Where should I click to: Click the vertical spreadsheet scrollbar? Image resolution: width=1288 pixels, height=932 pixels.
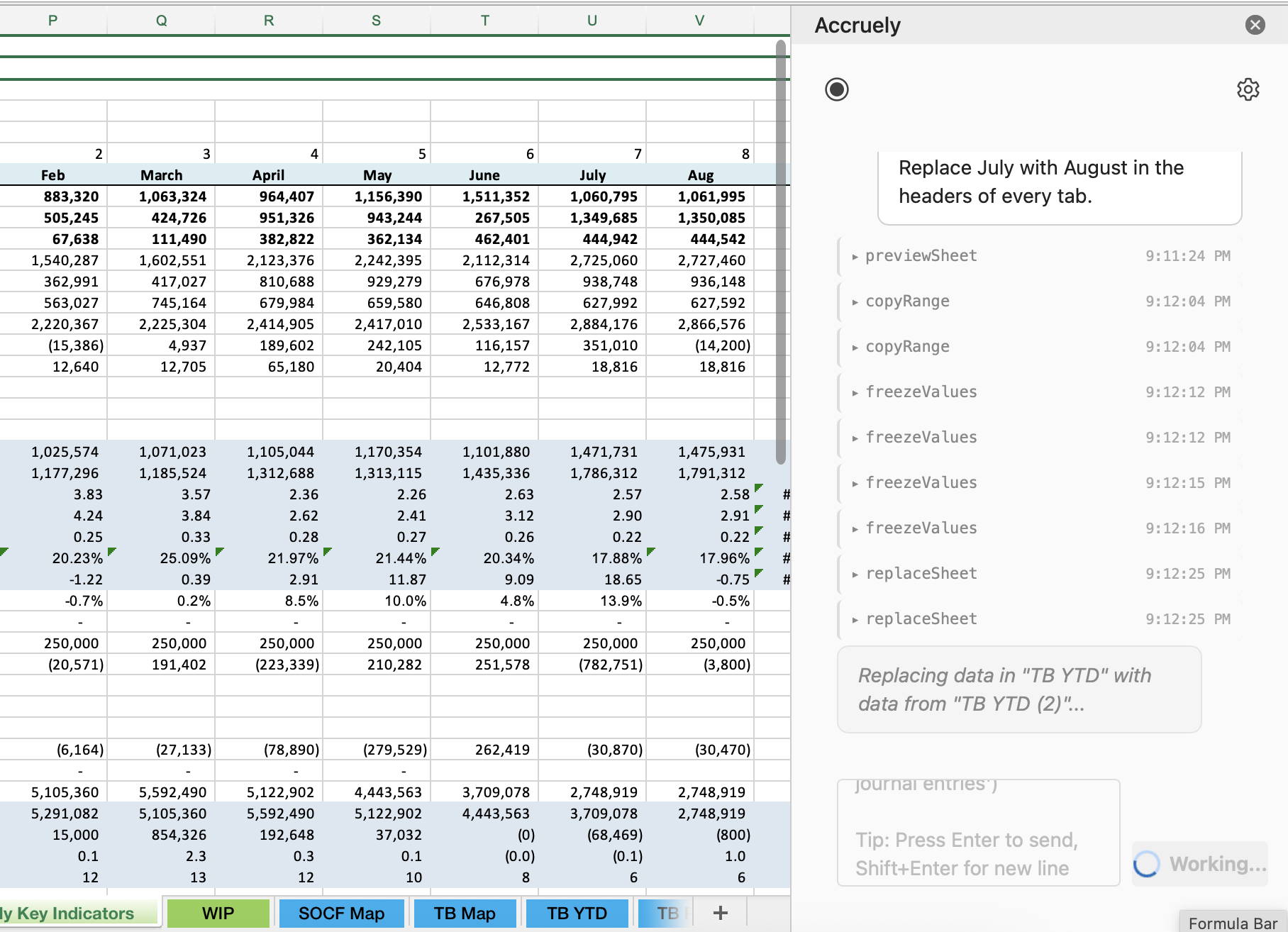pos(781,252)
